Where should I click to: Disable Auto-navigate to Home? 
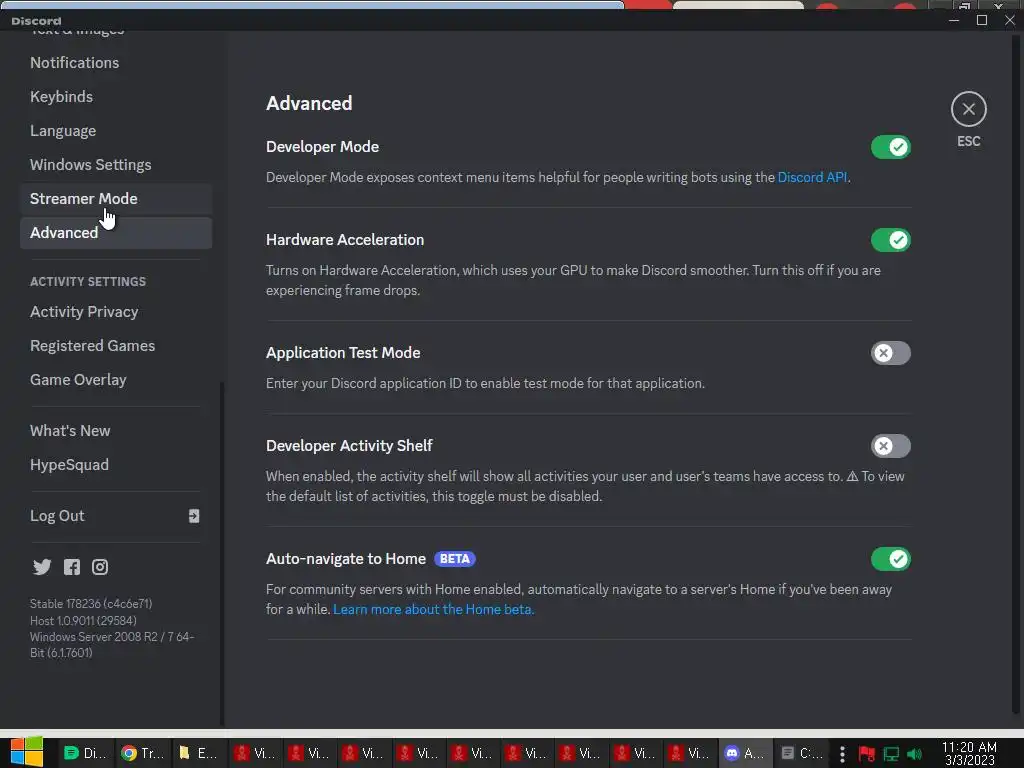click(x=890, y=559)
